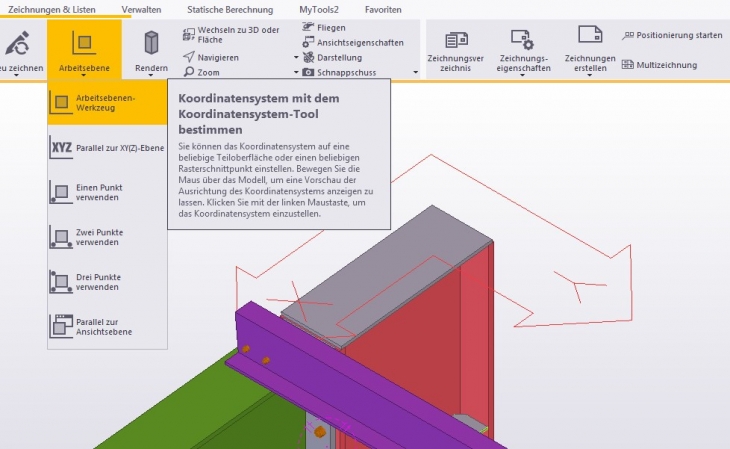
Task: Open the Favoriten tab
Action: point(383,9)
